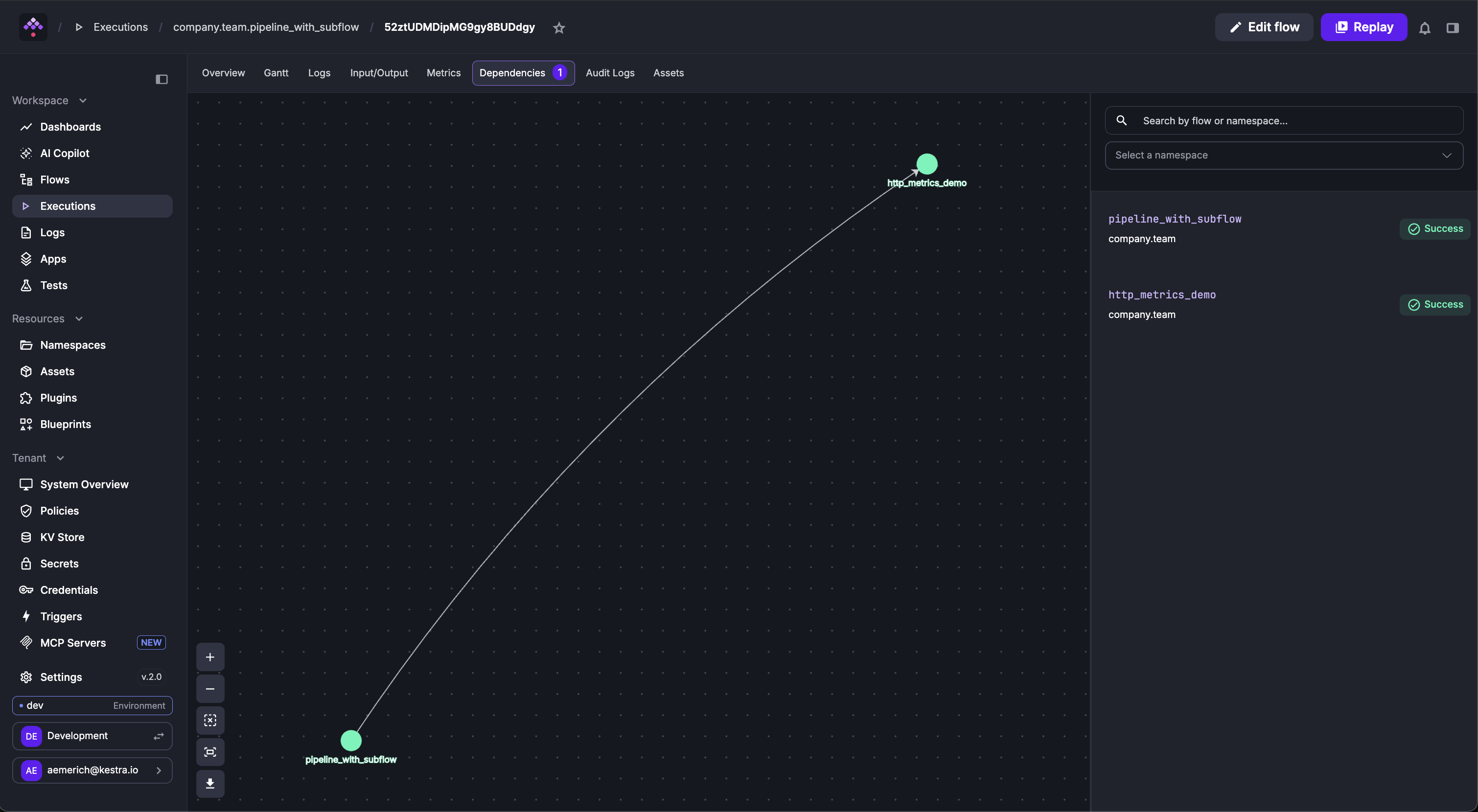Select the pipeline_with_subflow graph node
Image resolution: width=1478 pixels, height=812 pixels.
point(350,740)
